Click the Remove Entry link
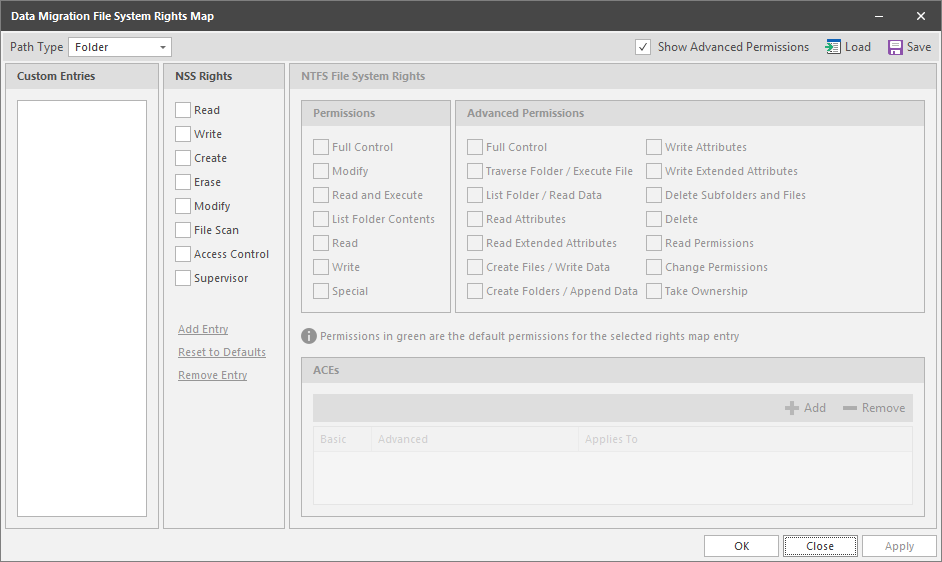The height and width of the screenshot is (562, 942). point(213,375)
